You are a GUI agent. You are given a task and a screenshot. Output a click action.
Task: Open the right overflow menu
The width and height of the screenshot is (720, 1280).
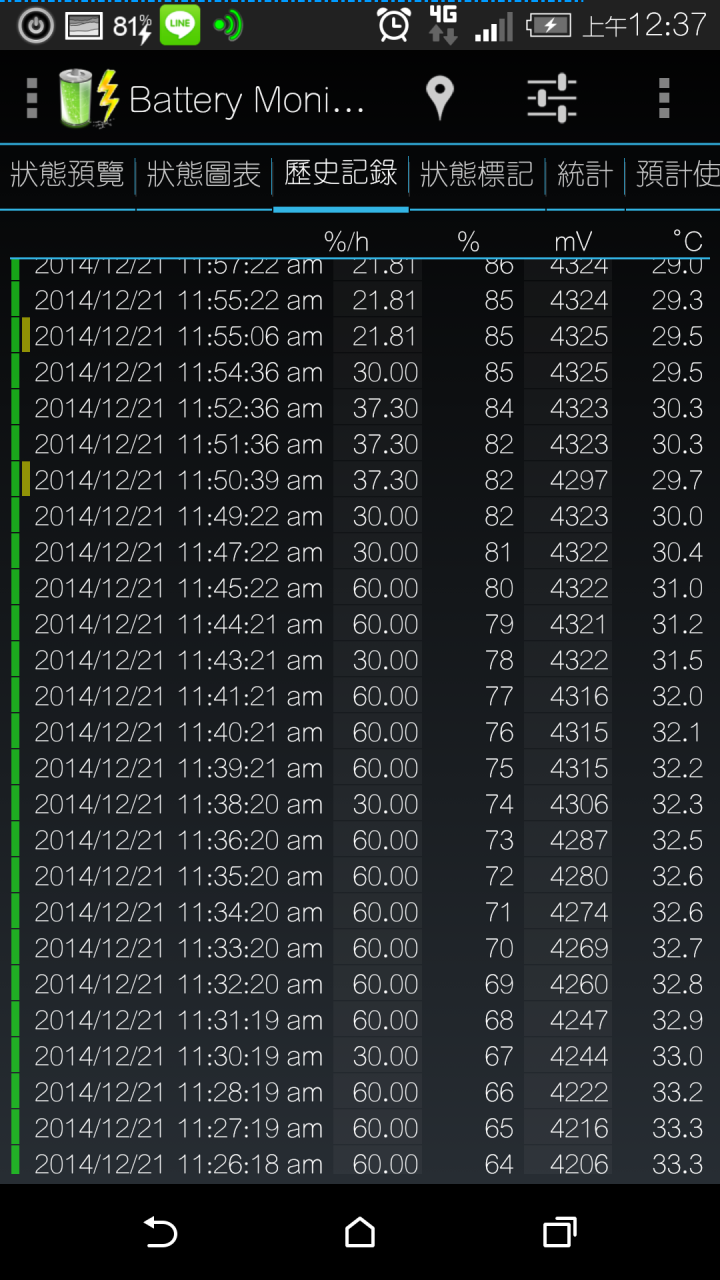click(664, 98)
